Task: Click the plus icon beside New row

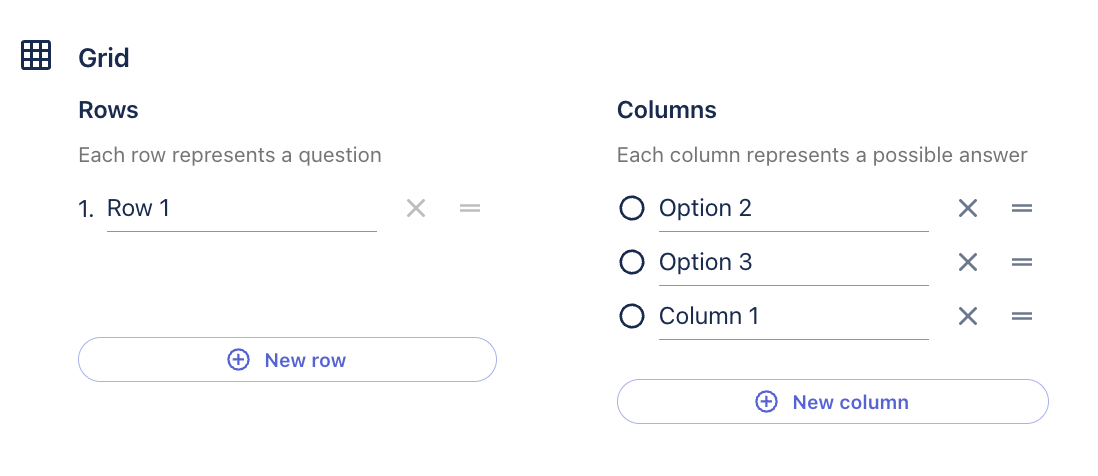Action: click(x=239, y=360)
